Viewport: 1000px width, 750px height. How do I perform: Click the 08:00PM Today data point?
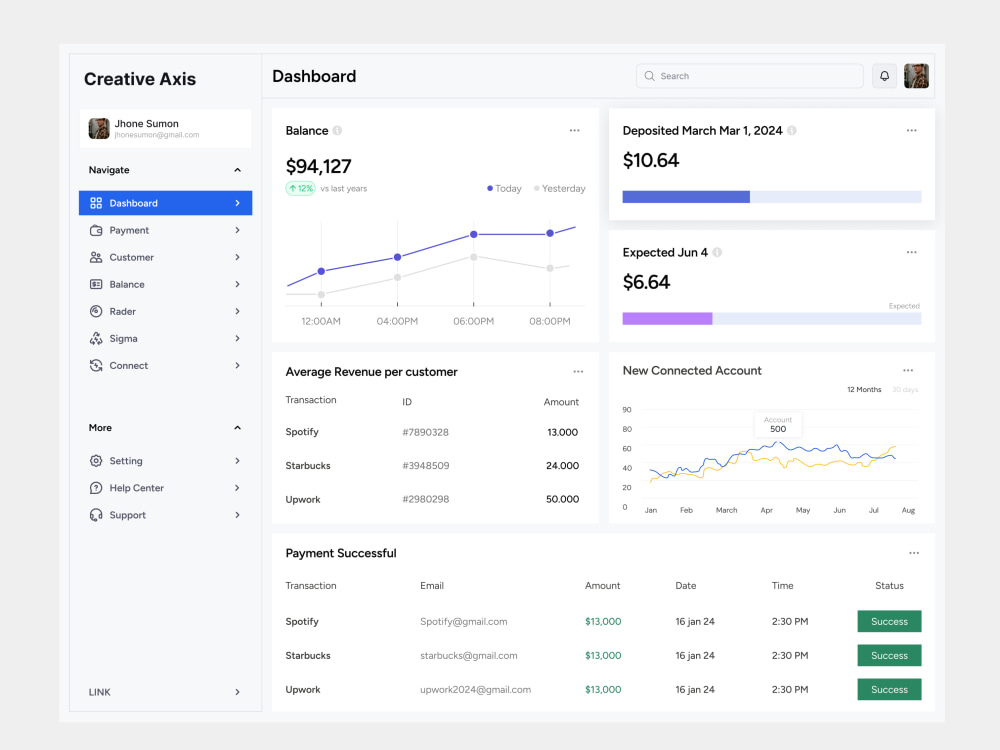[x=550, y=233]
